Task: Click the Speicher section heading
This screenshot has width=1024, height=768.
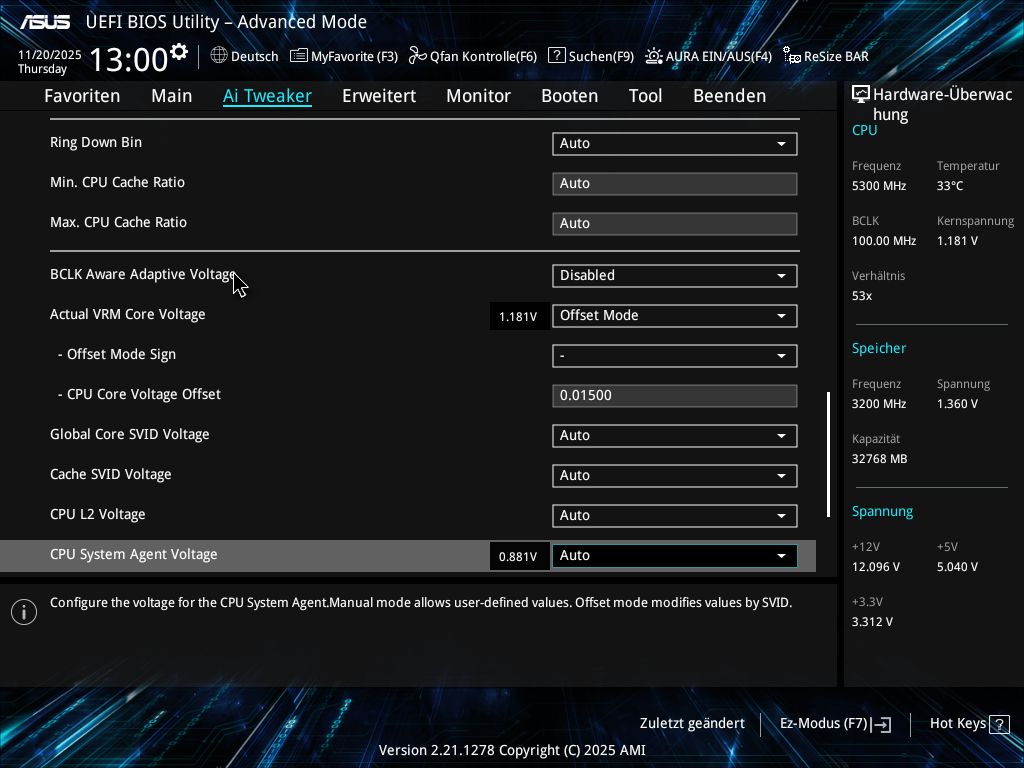Action: pos(879,348)
